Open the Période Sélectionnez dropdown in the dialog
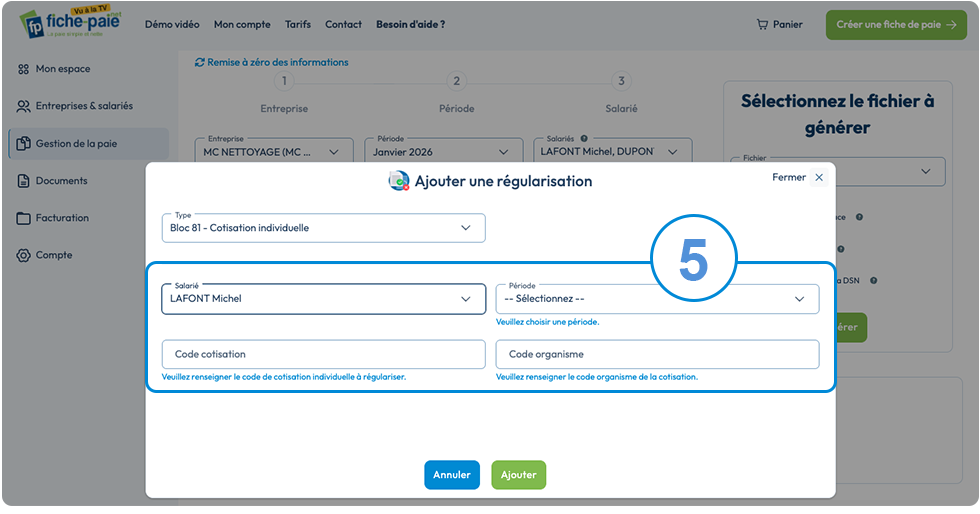This screenshot has width=980, height=514. [x=657, y=299]
